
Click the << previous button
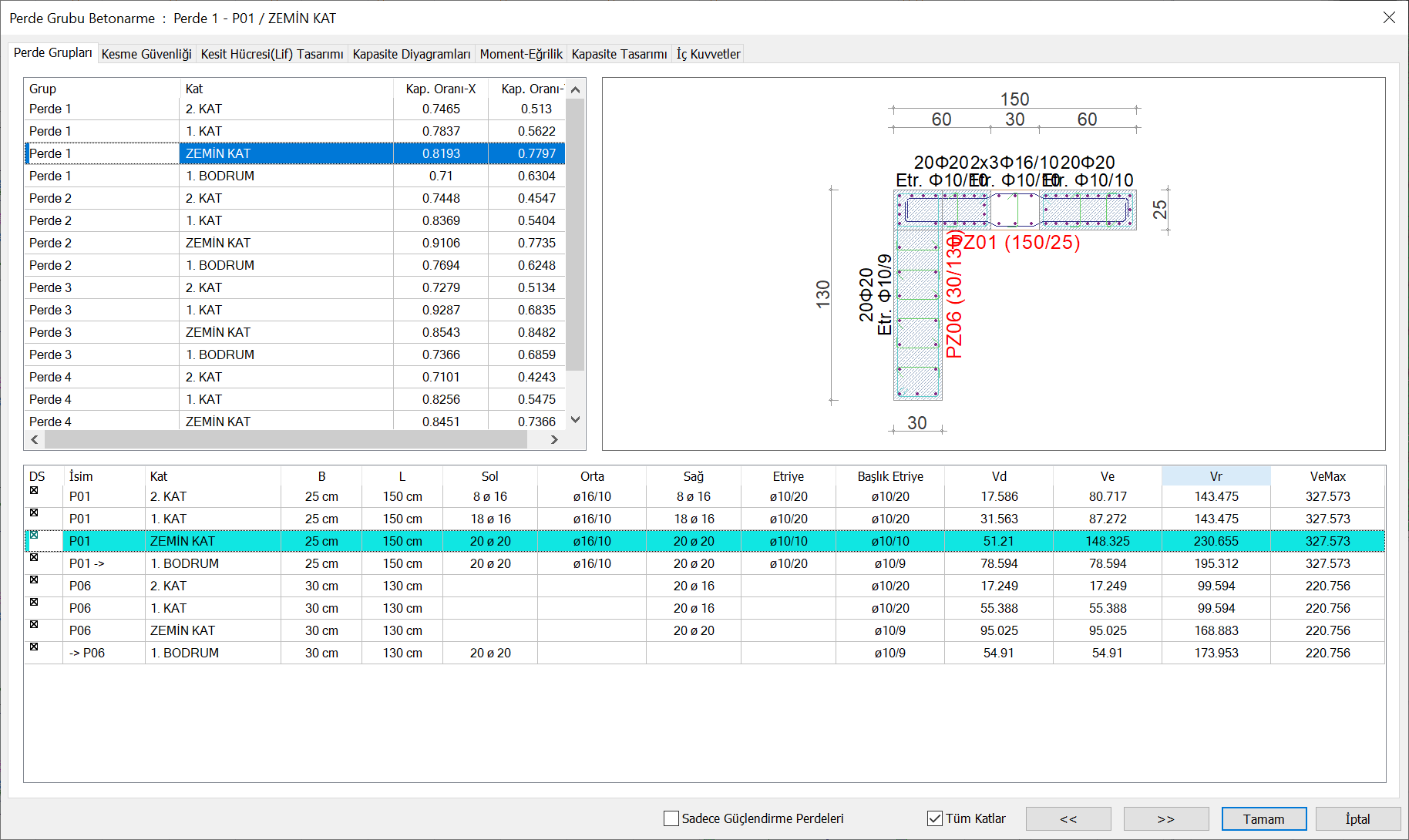(x=1068, y=818)
